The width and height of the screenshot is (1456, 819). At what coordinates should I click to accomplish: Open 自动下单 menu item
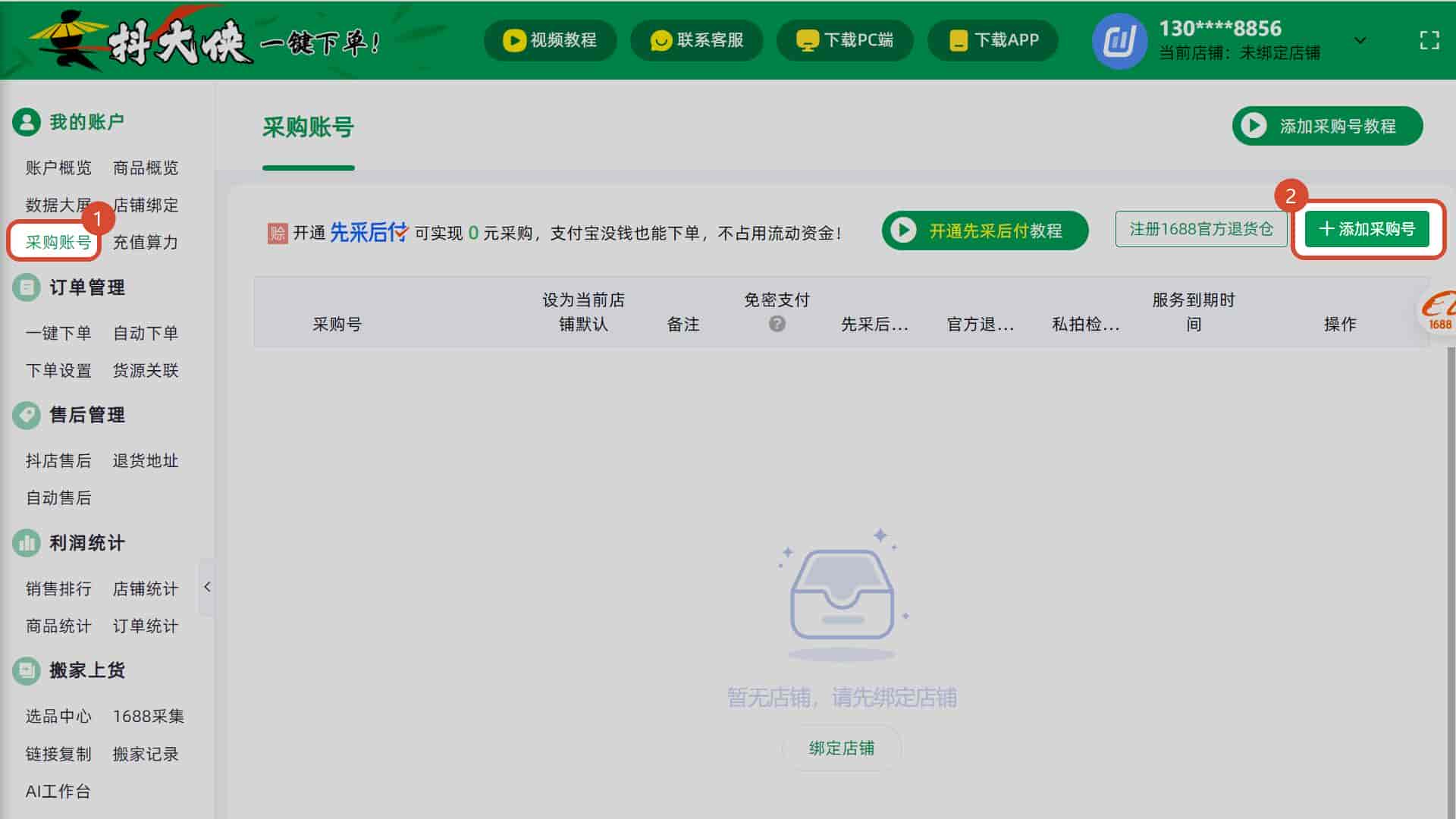pos(146,333)
